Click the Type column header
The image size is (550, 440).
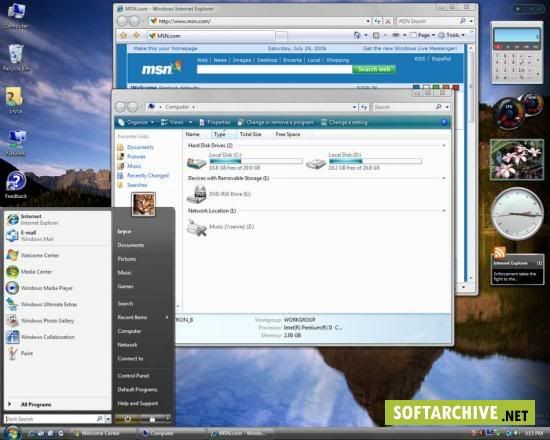(x=220, y=134)
